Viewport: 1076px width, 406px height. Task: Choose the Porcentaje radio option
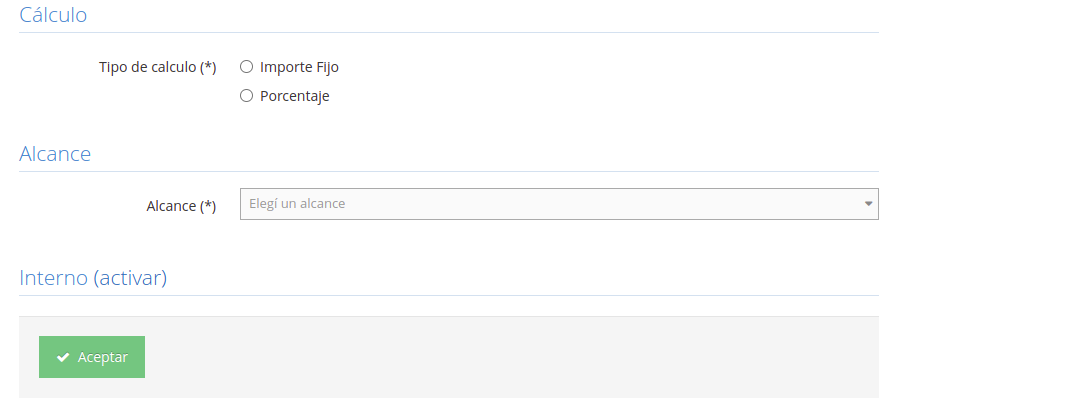click(246, 96)
